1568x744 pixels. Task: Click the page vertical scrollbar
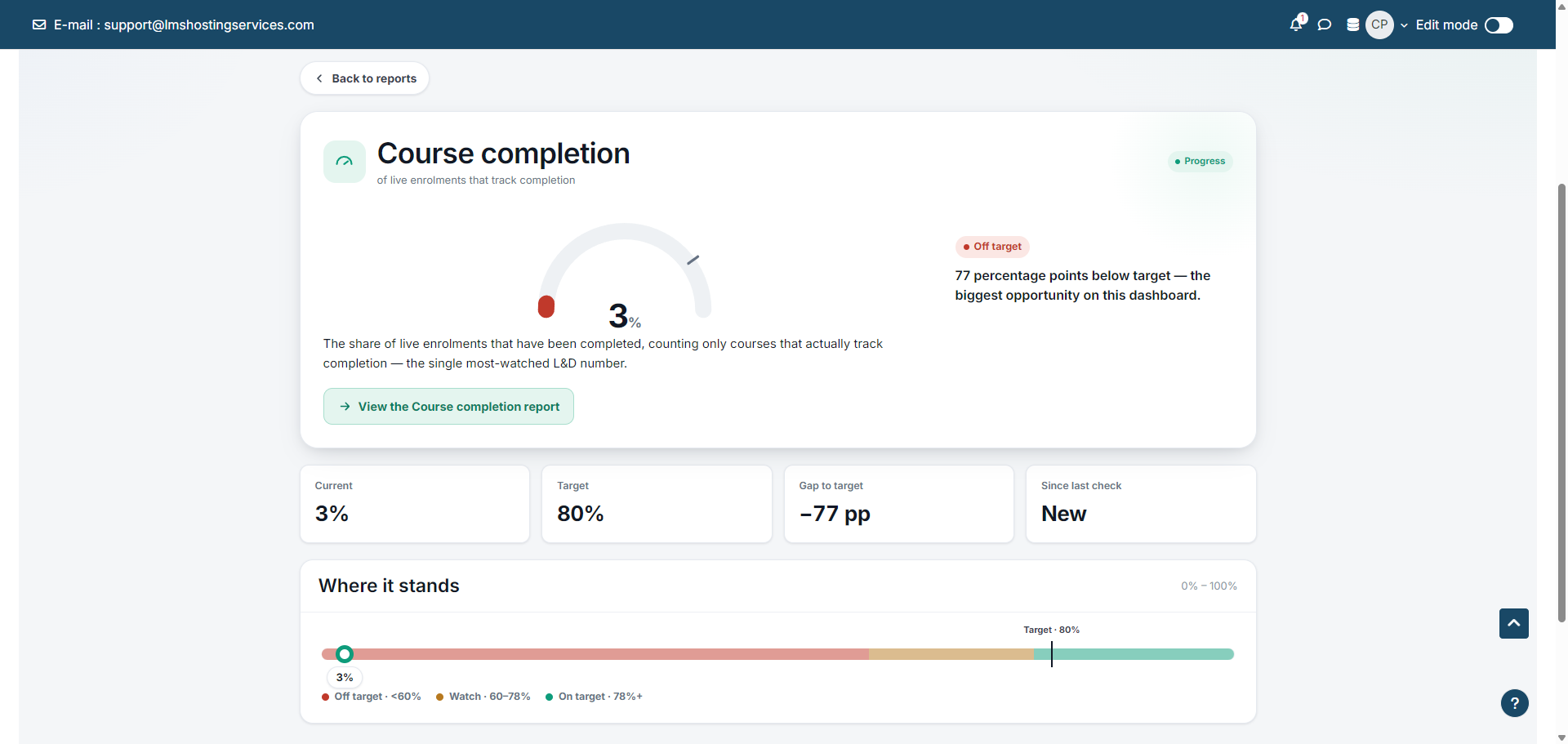coord(1561,402)
